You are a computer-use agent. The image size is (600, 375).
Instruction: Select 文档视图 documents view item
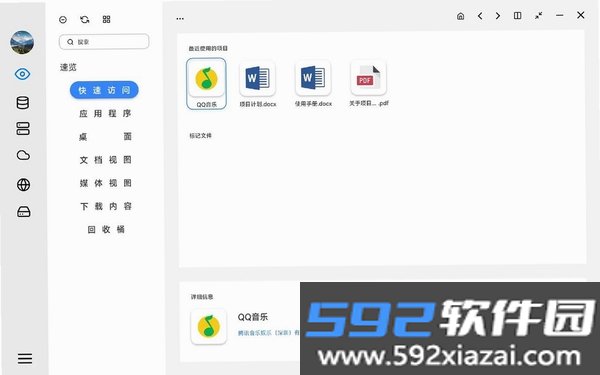point(105,160)
